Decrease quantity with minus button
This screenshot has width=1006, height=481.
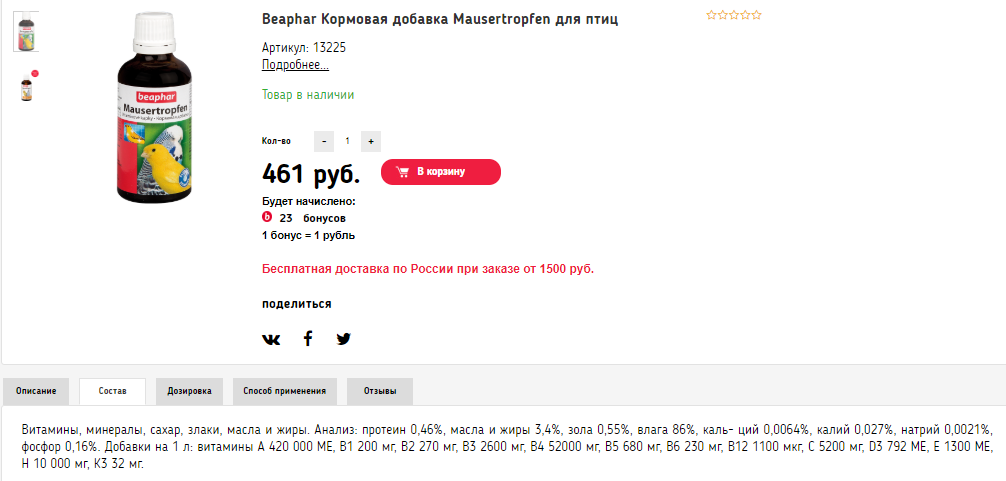pyautogui.click(x=325, y=141)
